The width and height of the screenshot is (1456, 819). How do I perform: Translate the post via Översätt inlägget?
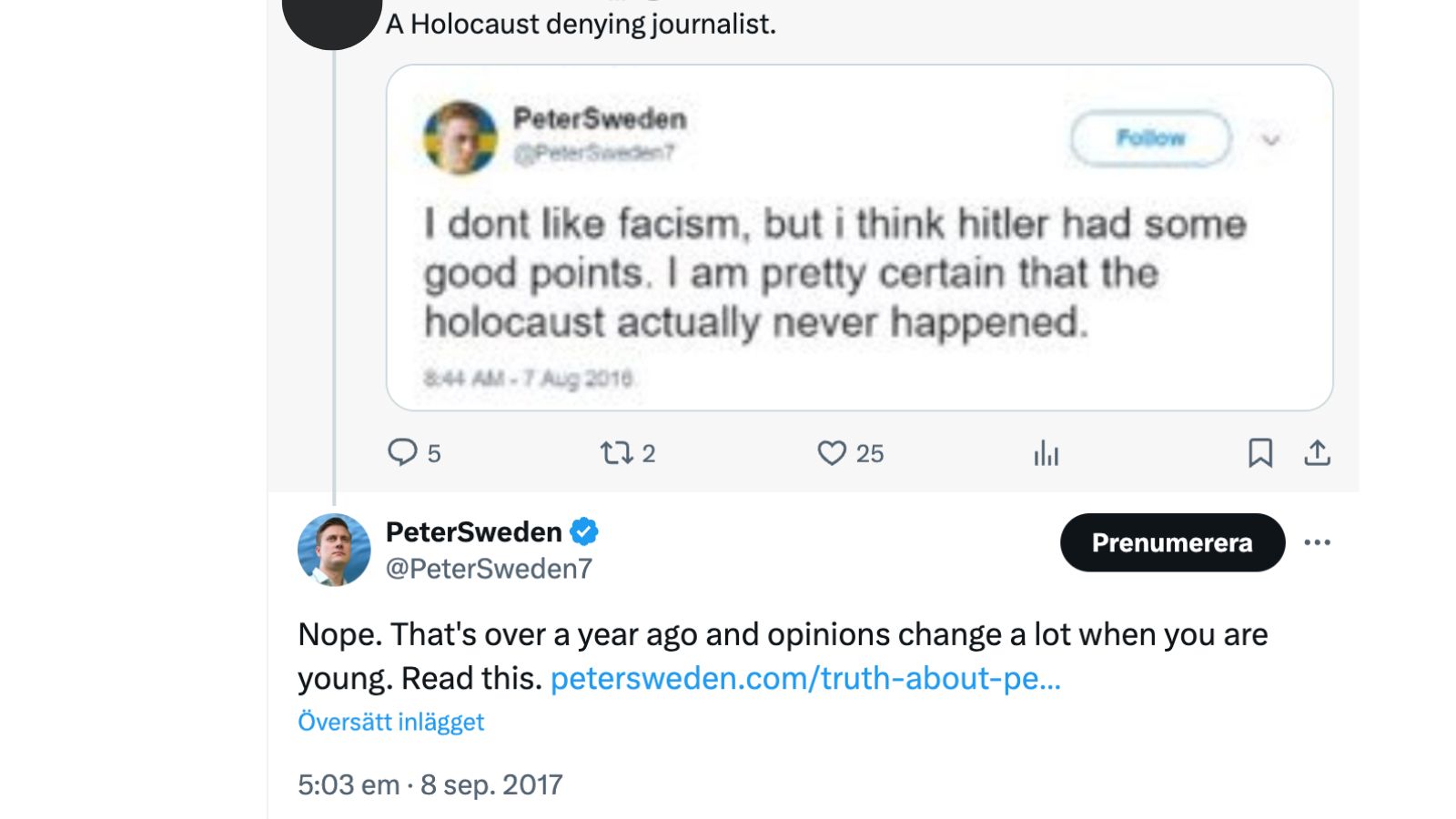391,721
